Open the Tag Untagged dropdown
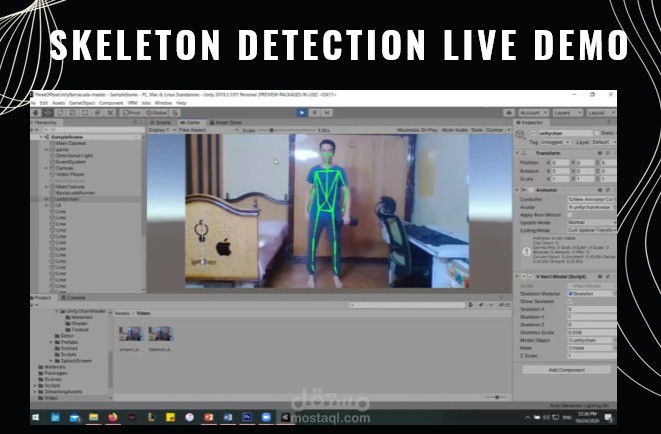The width and height of the screenshot is (661, 434). [x=554, y=142]
